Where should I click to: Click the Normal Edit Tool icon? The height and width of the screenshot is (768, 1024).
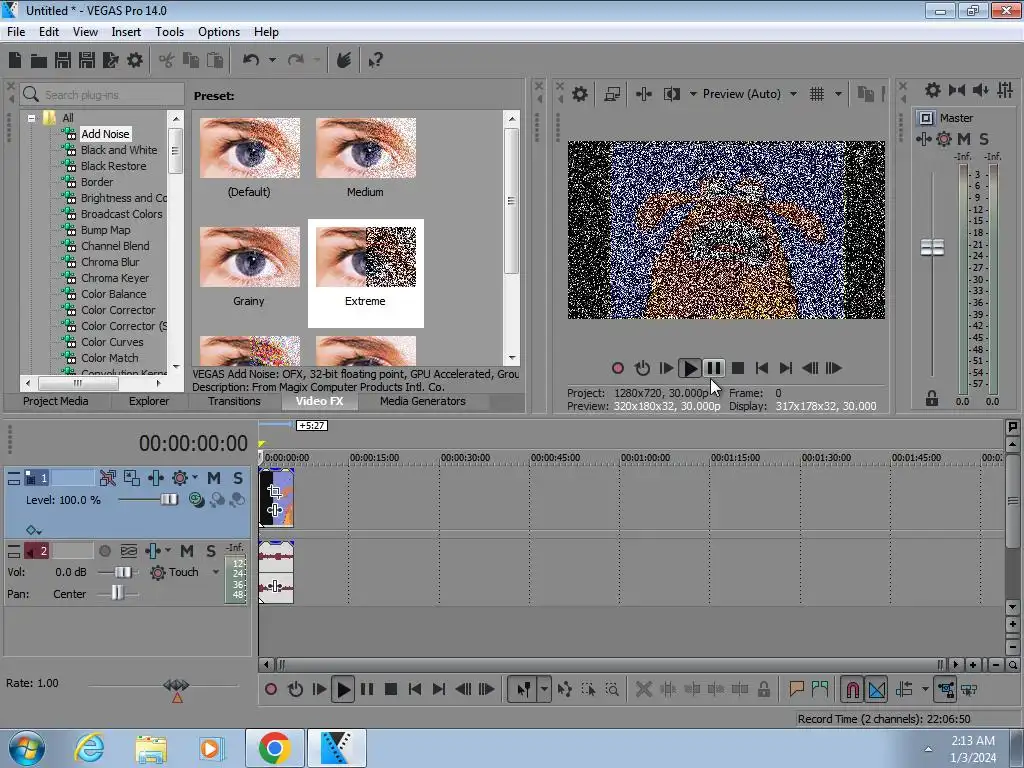pyautogui.click(x=524, y=689)
